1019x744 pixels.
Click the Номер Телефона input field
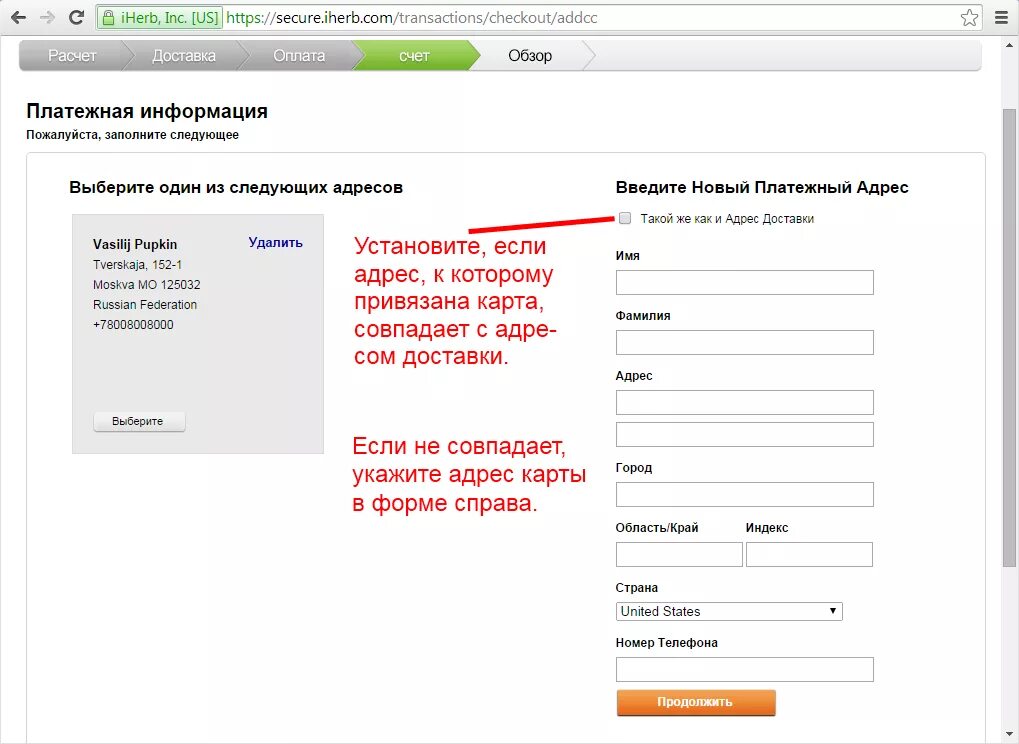click(x=745, y=669)
